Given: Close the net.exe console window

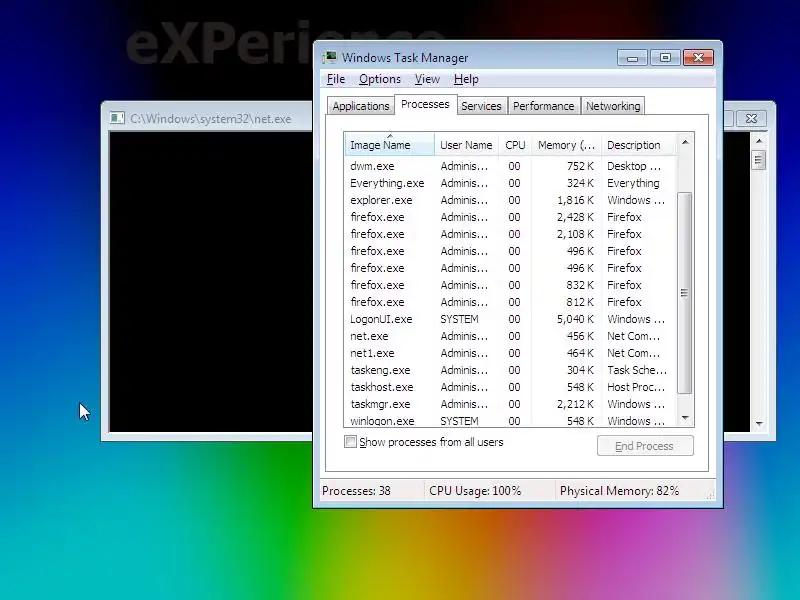Looking at the screenshot, I should point(751,118).
